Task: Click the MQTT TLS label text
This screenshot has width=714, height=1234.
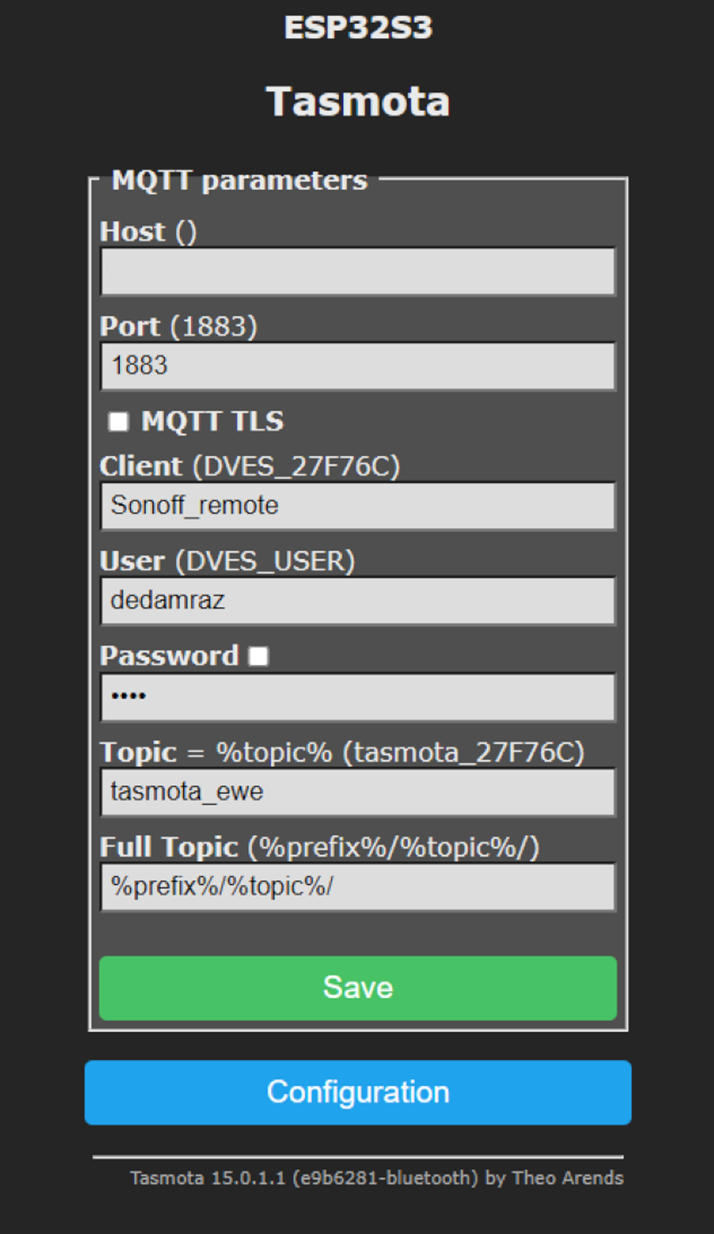Action: point(212,421)
